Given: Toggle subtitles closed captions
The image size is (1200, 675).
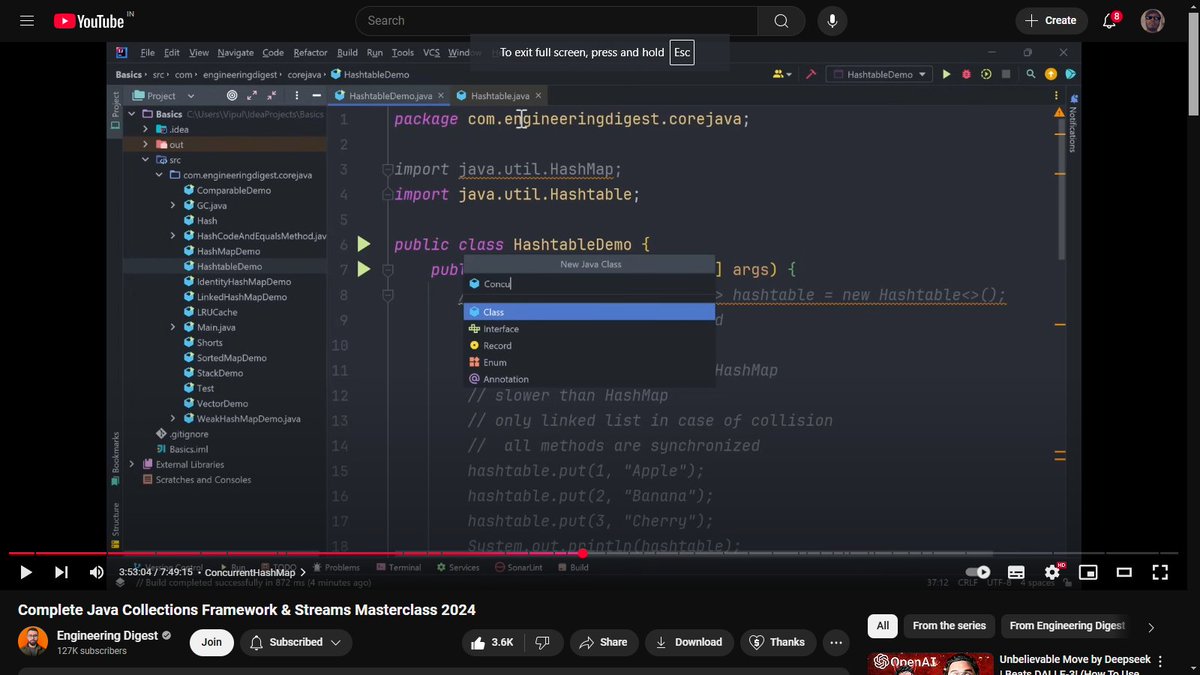Looking at the screenshot, I should coord(1016,572).
